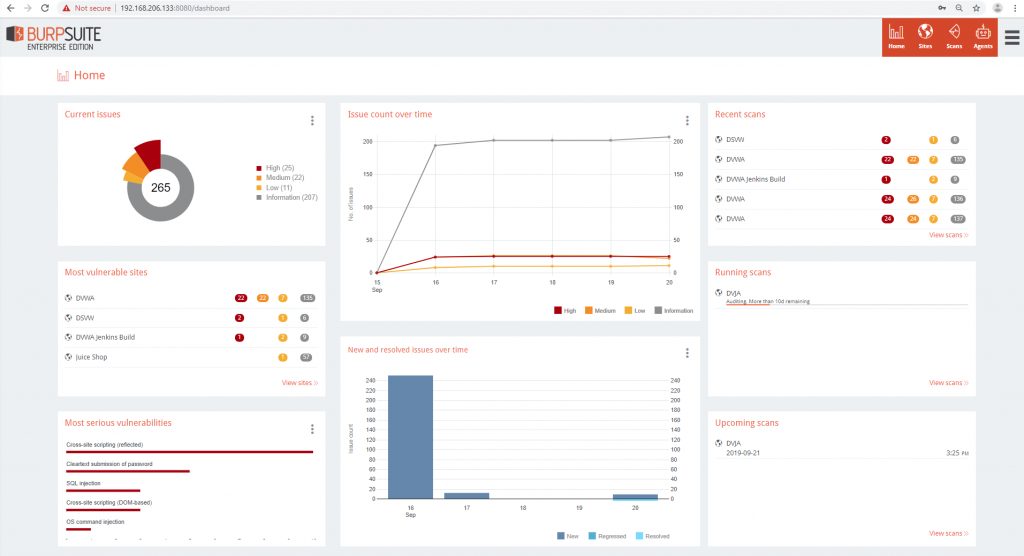Open Current issues panel options menu

(x=312, y=121)
